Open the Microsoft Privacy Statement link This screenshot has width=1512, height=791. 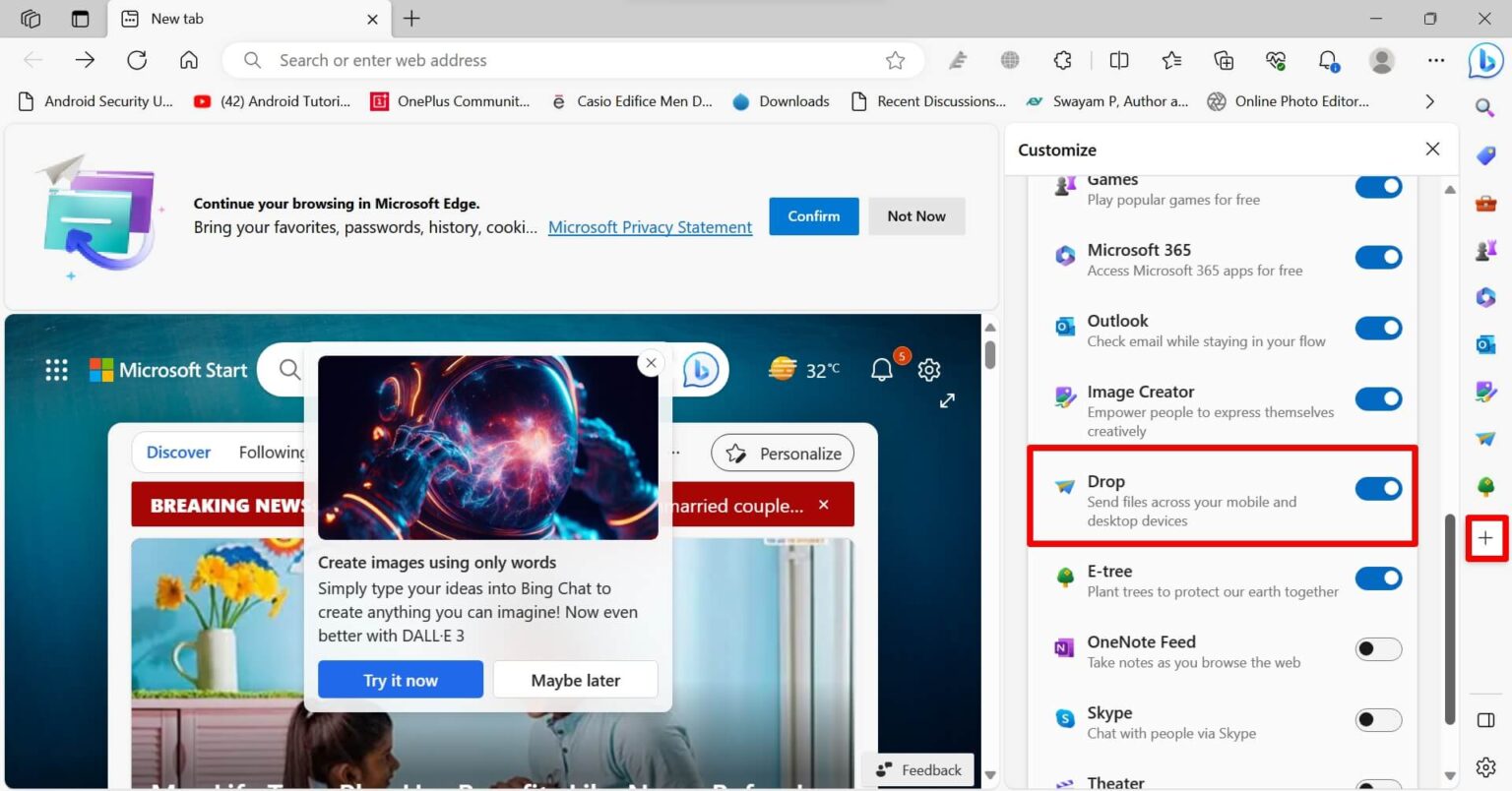[650, 226]
